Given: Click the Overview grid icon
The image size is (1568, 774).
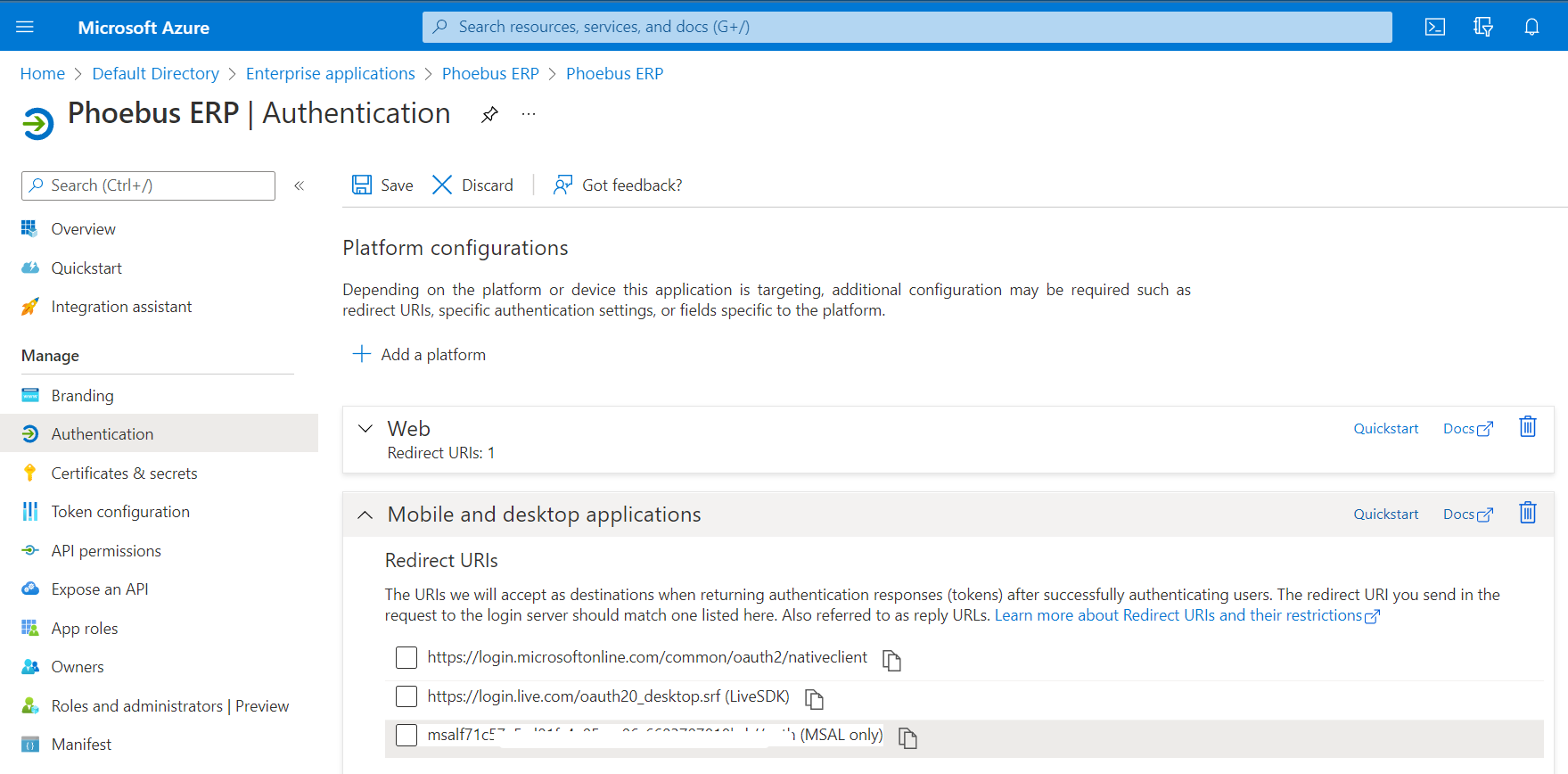Looking at the screenshot, I should pos(30,228).
